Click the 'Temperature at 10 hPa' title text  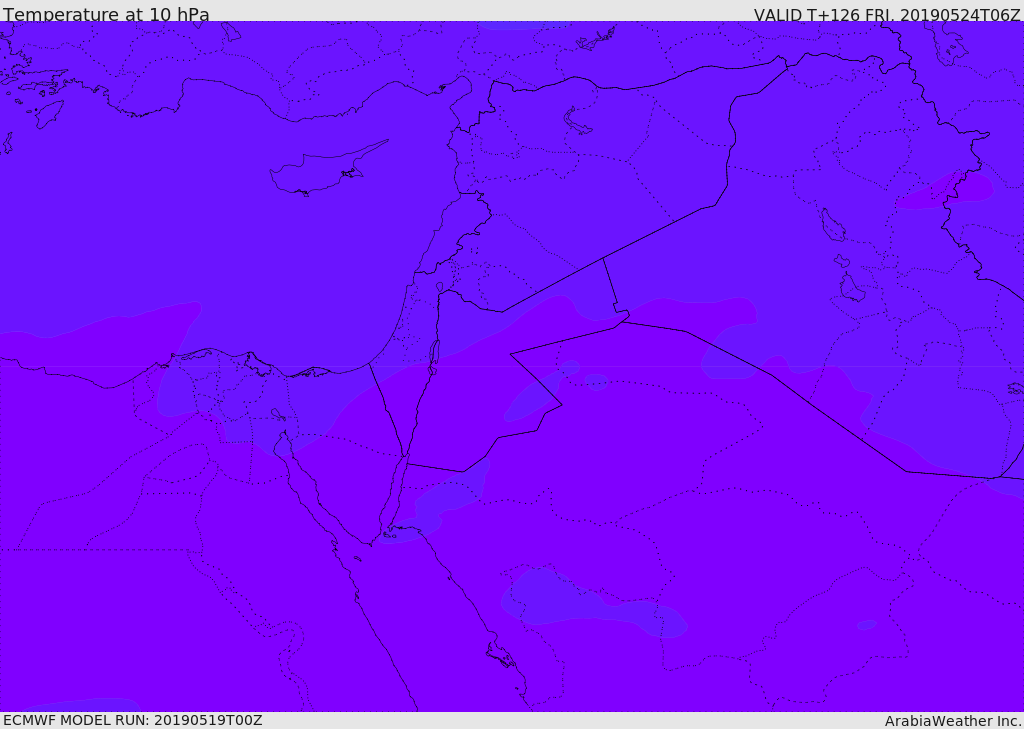(x=106, y=13)
